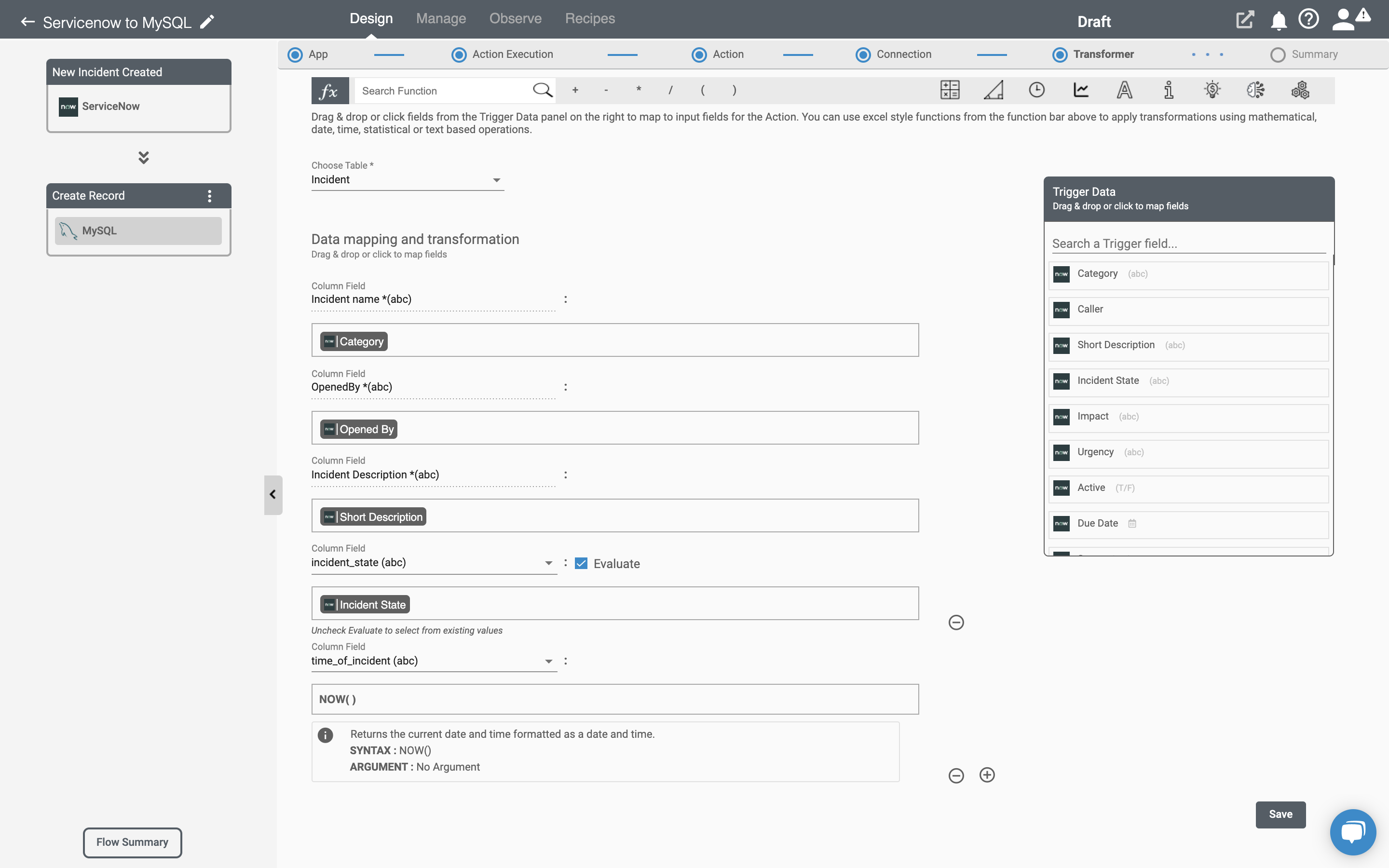This screenshot has width=1389, height=868.
Task: Search a Trigger field input
Action: pos(1189,243)
